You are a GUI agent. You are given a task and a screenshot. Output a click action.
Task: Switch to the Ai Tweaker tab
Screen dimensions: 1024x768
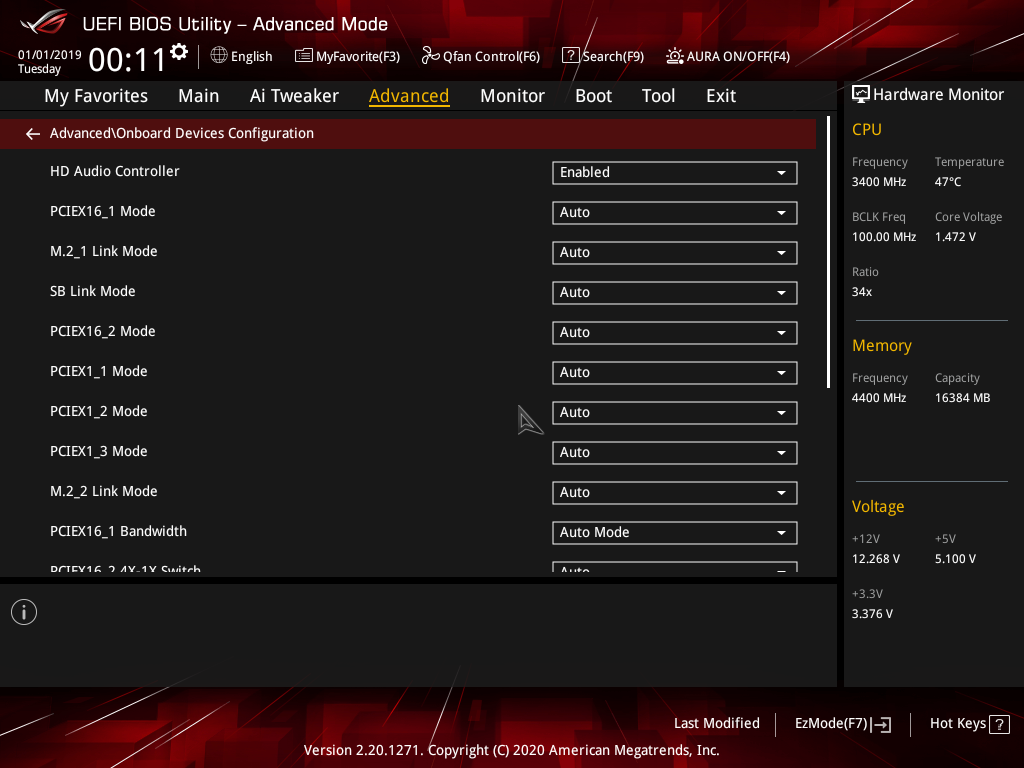pos(294,96)
